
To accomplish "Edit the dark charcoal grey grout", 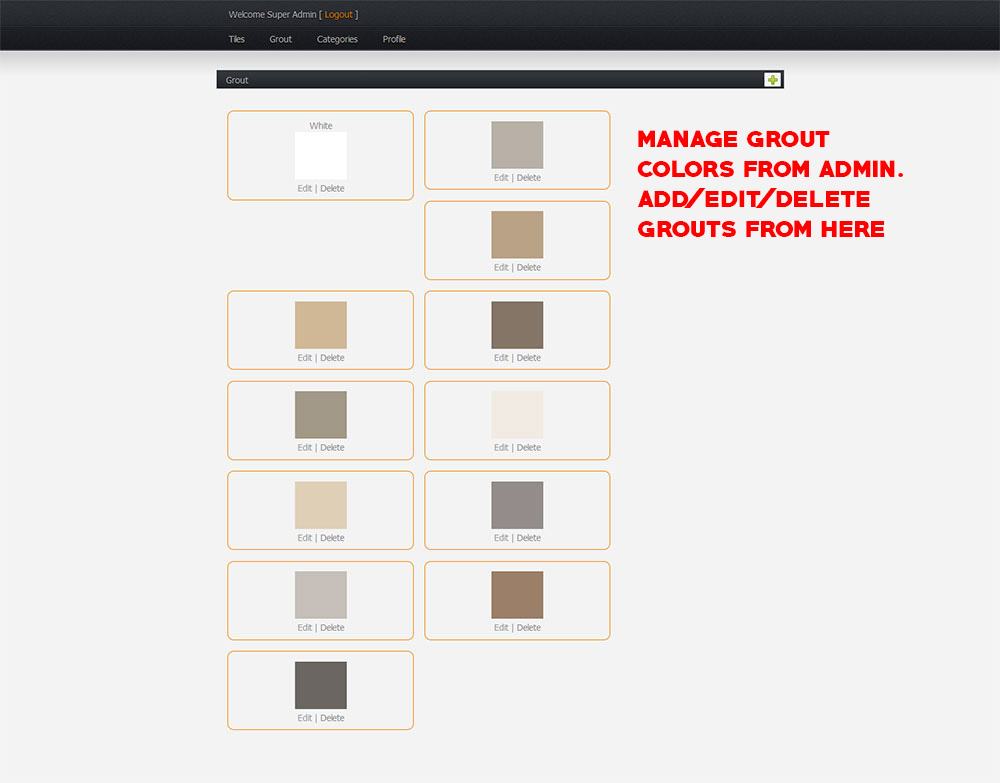I will [304, 718].
